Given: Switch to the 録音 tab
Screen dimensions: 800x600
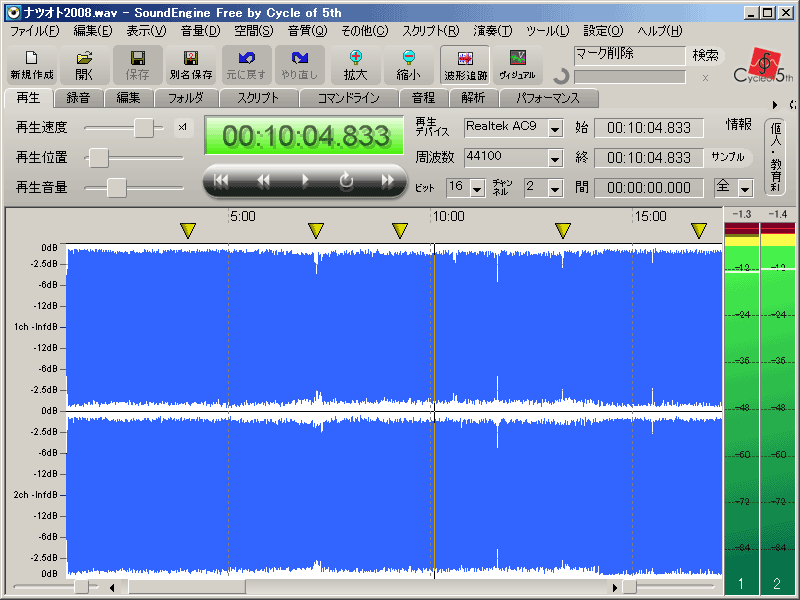Looking at the screenshot, I should [x=78, y=97].
